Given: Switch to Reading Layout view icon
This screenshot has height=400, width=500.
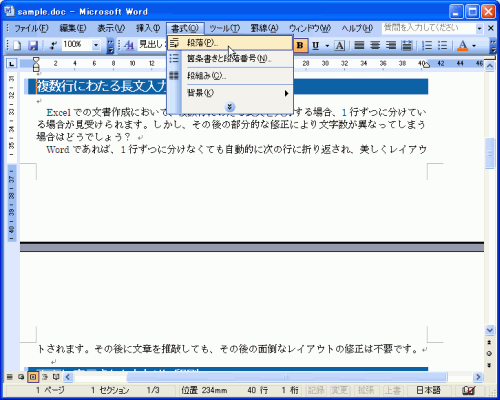Looking at the screenshot, I should click(56, 377).
